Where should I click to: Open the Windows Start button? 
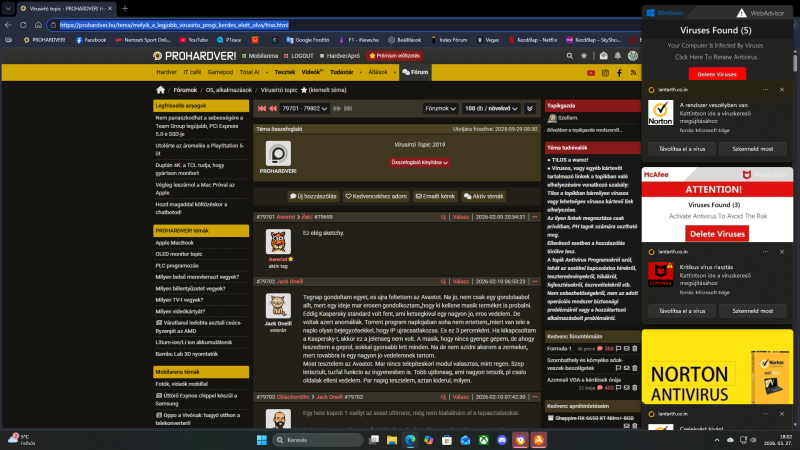262,440
